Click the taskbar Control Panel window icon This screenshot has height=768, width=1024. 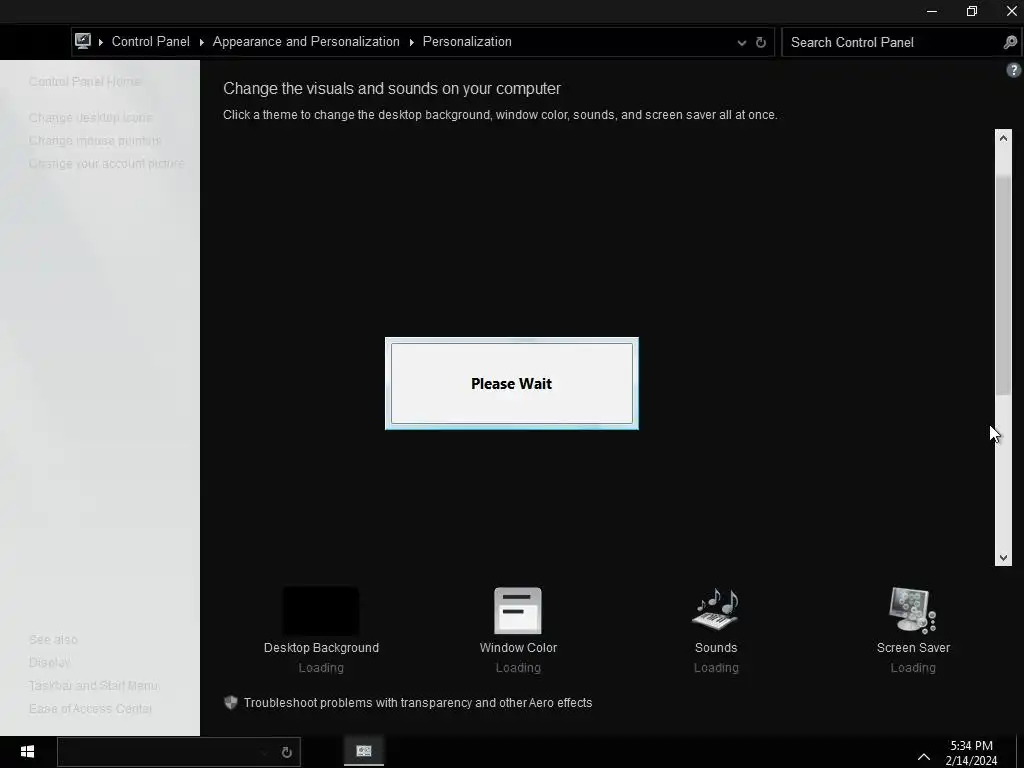click(x=364, y=751)
